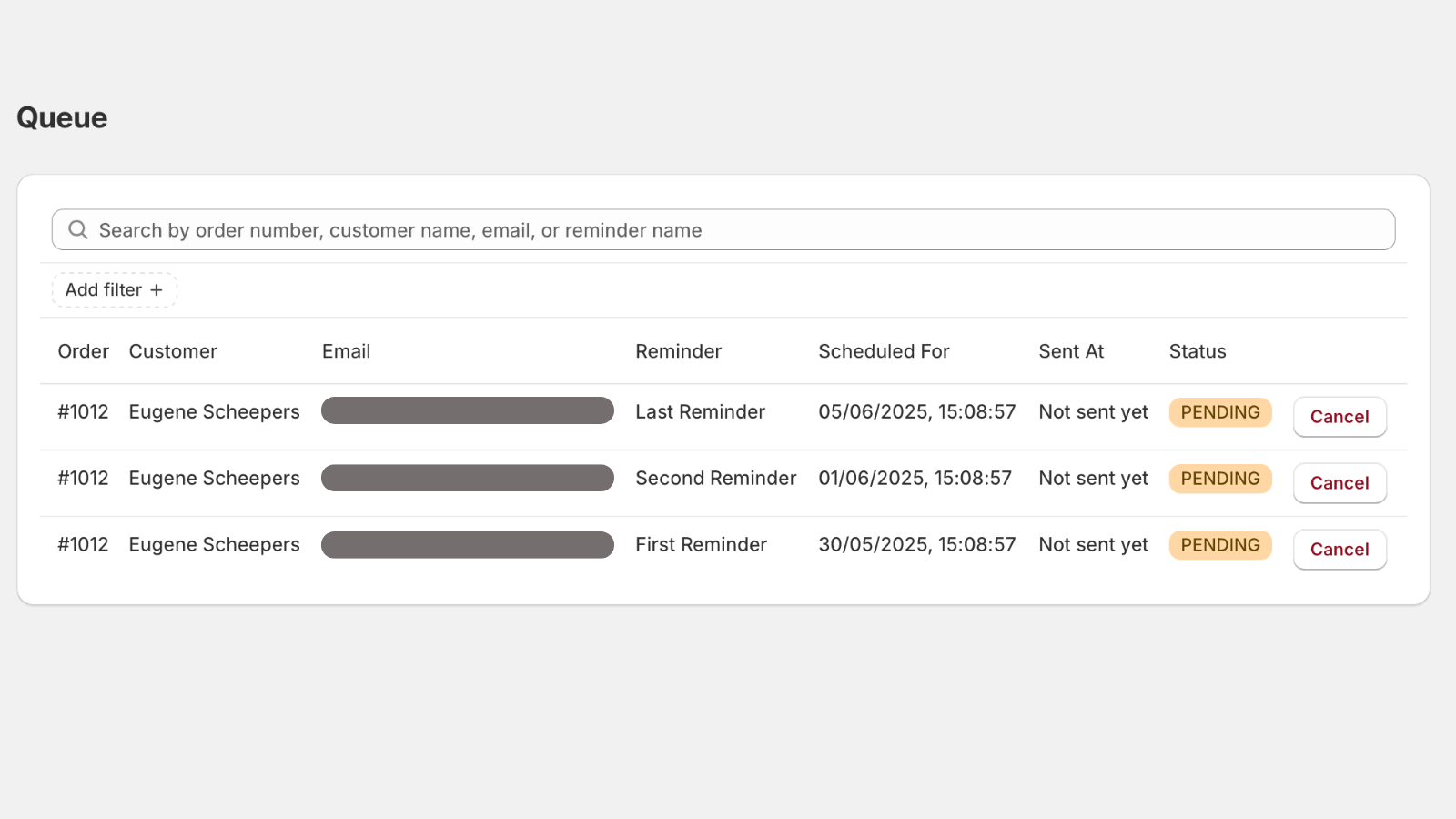1456x819 pixels.
Task: Click the redacted email in the First Reminder row
Action: coord(467,544)
